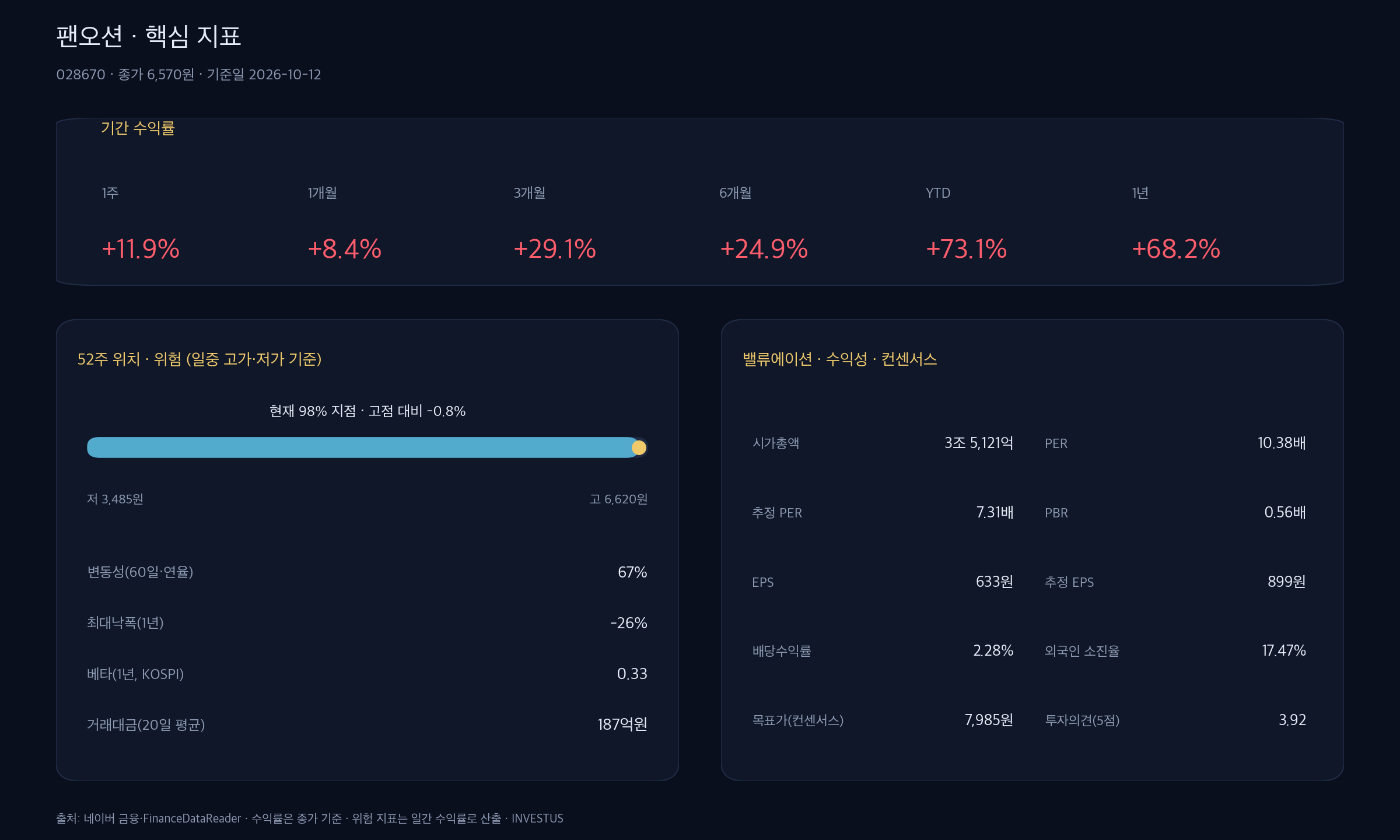Click the 추정 PER value 7.31배

[995, 512]
